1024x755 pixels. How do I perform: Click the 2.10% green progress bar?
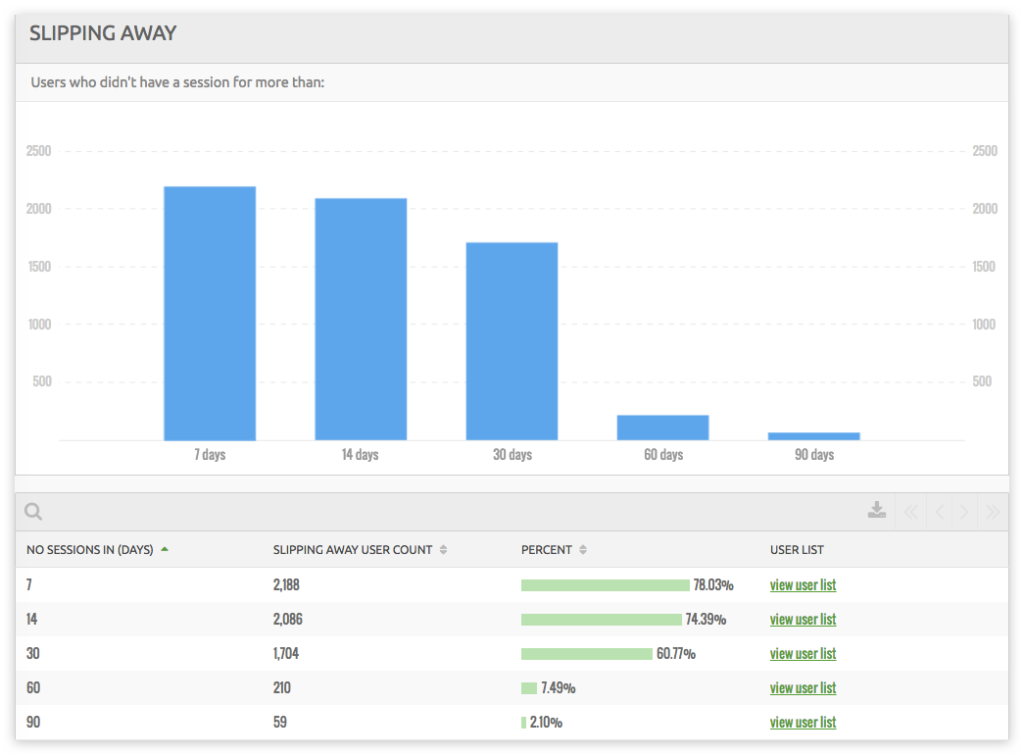(524, 721)
